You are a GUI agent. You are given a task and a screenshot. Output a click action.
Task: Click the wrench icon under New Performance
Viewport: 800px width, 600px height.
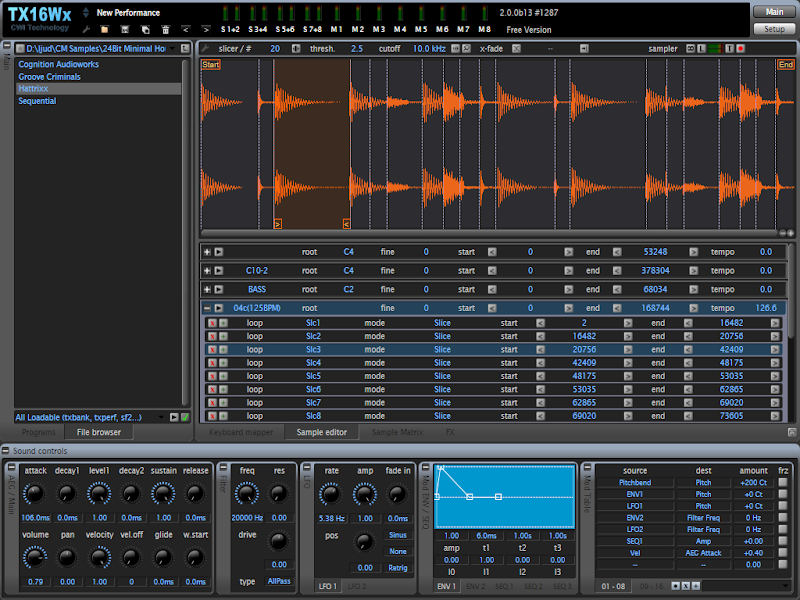[x=87, y=30]
